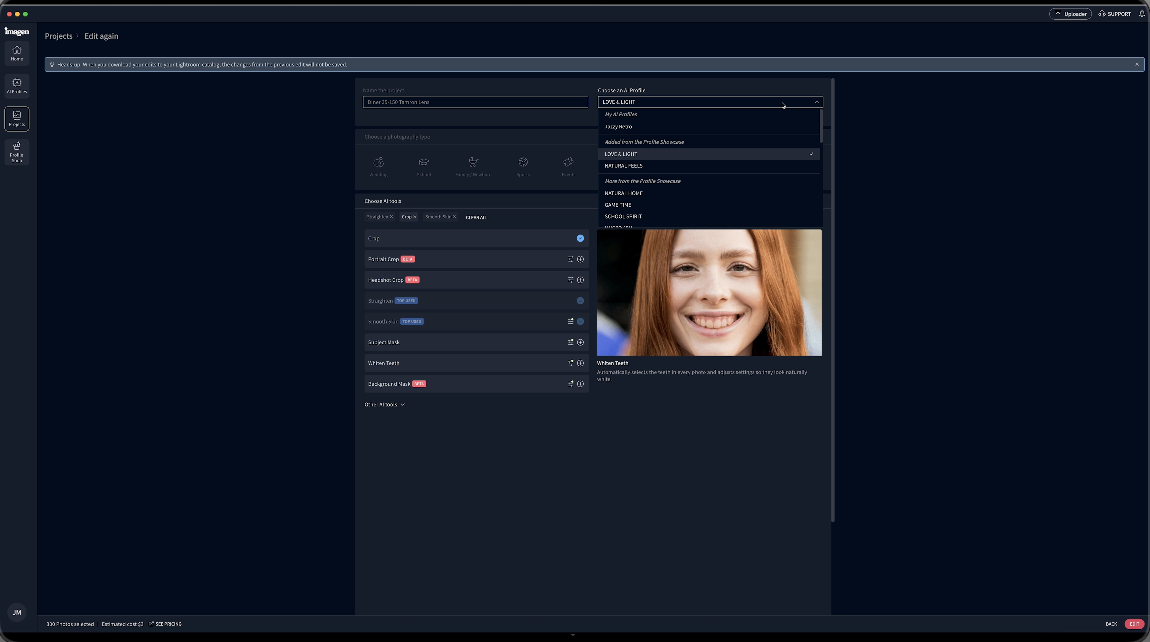Click the EDIT button at bottom right
The height and width of the screenshot is (642, 1150).
tap(1133, 623)
